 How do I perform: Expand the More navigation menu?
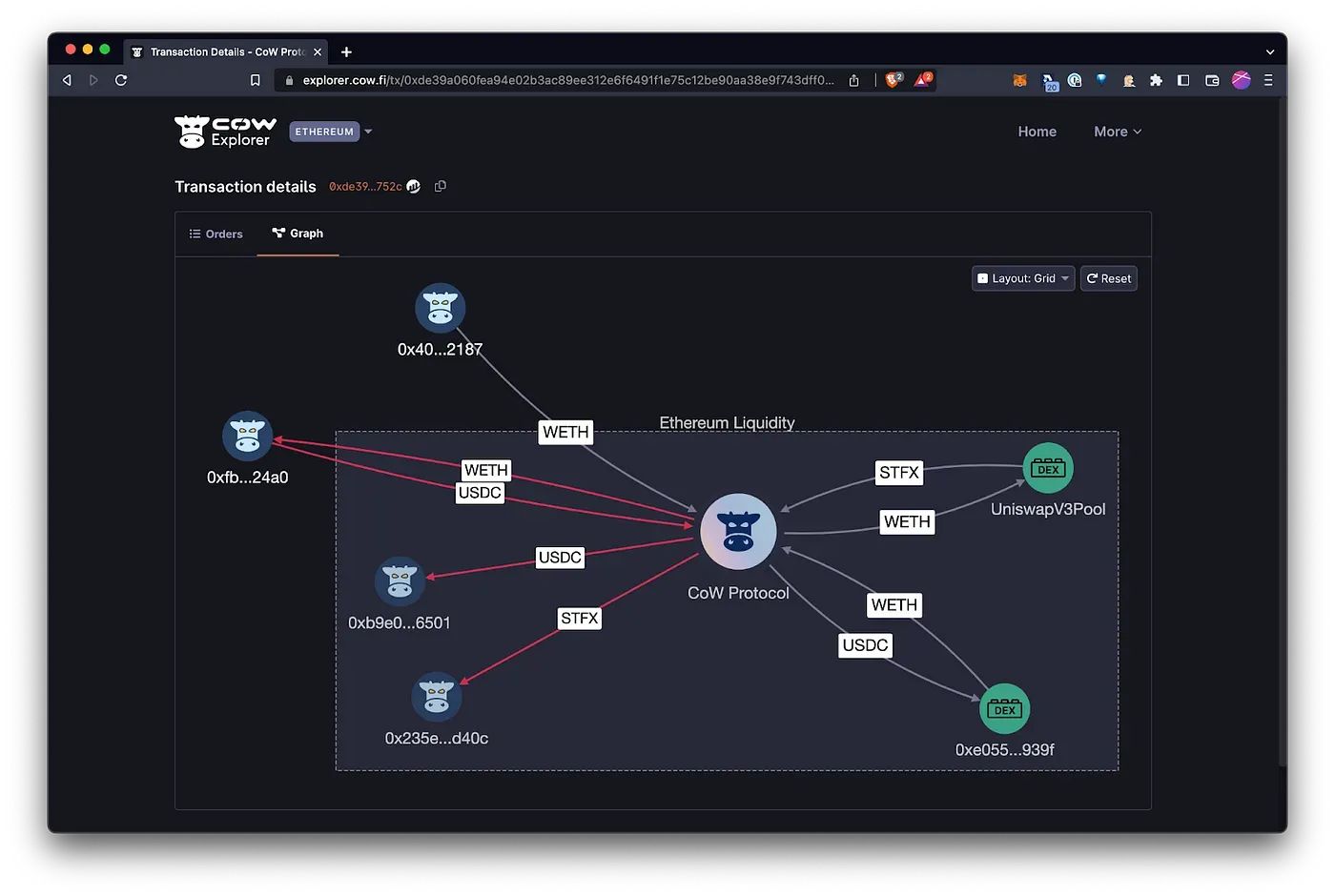click(1116, 131)
